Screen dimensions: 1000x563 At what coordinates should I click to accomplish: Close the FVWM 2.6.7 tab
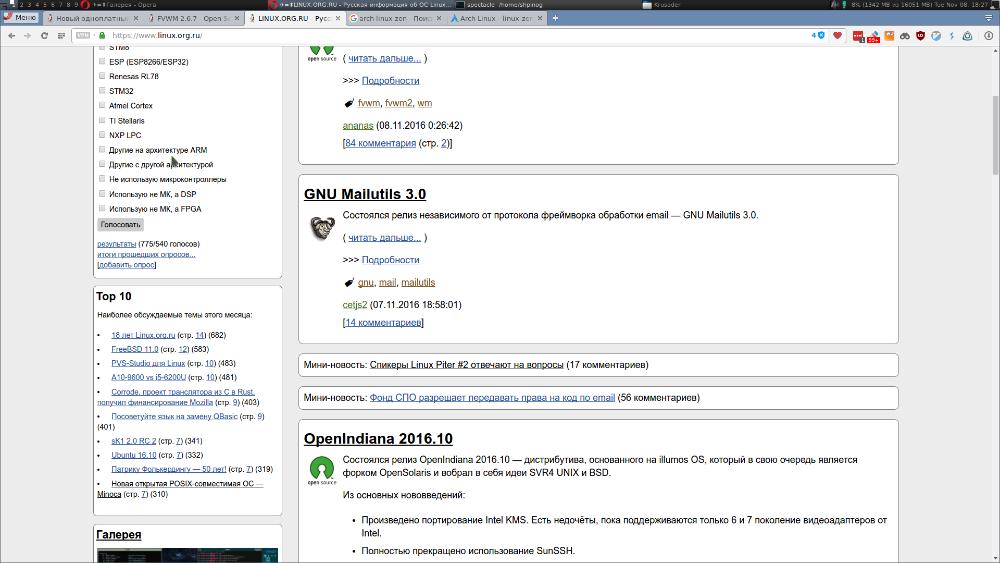[237, 18]
